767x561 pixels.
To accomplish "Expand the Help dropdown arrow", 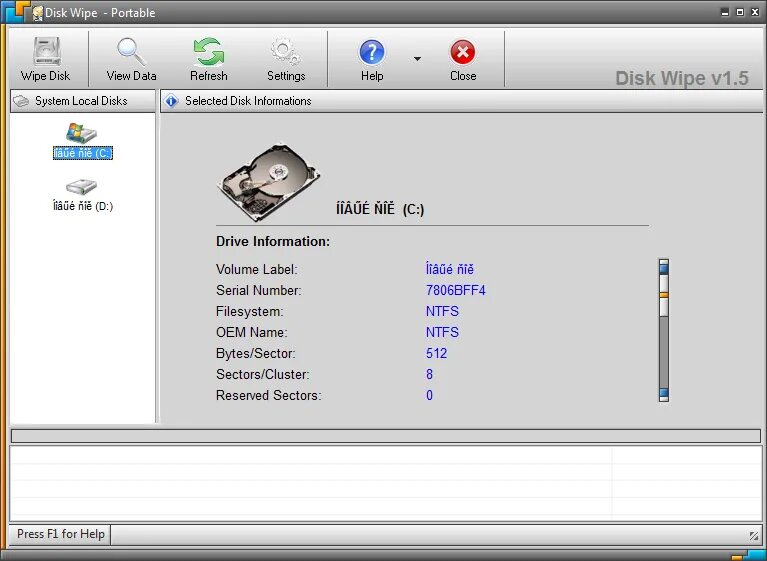I will coord(417,59).
